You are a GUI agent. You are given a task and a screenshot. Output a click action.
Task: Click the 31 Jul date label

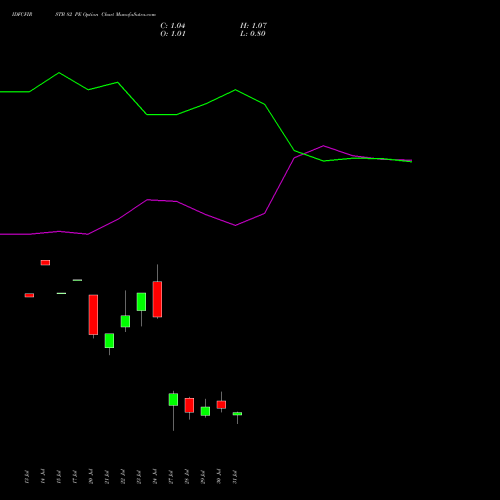pos(235,476)
